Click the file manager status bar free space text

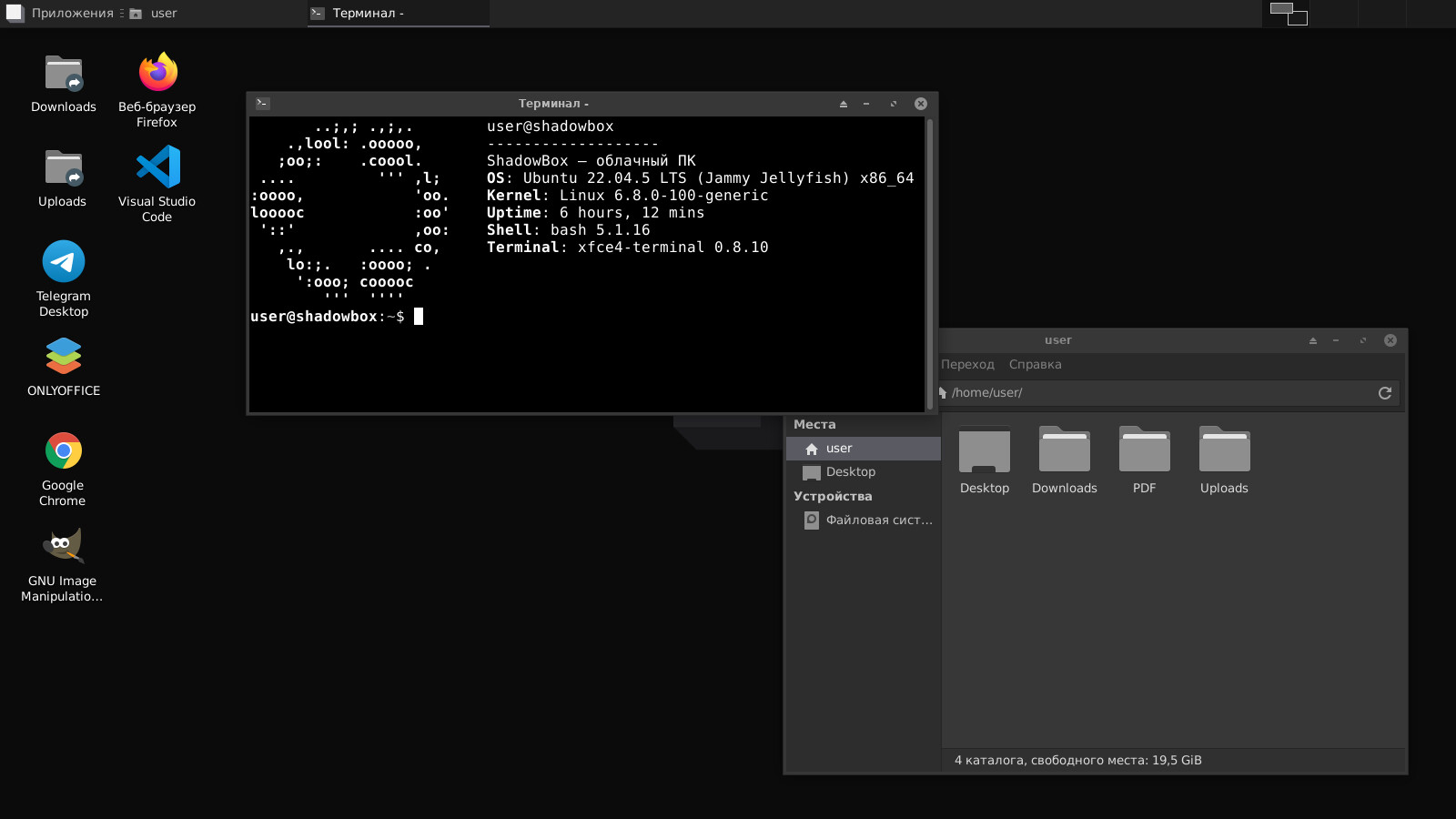[x=1078, y=761]
